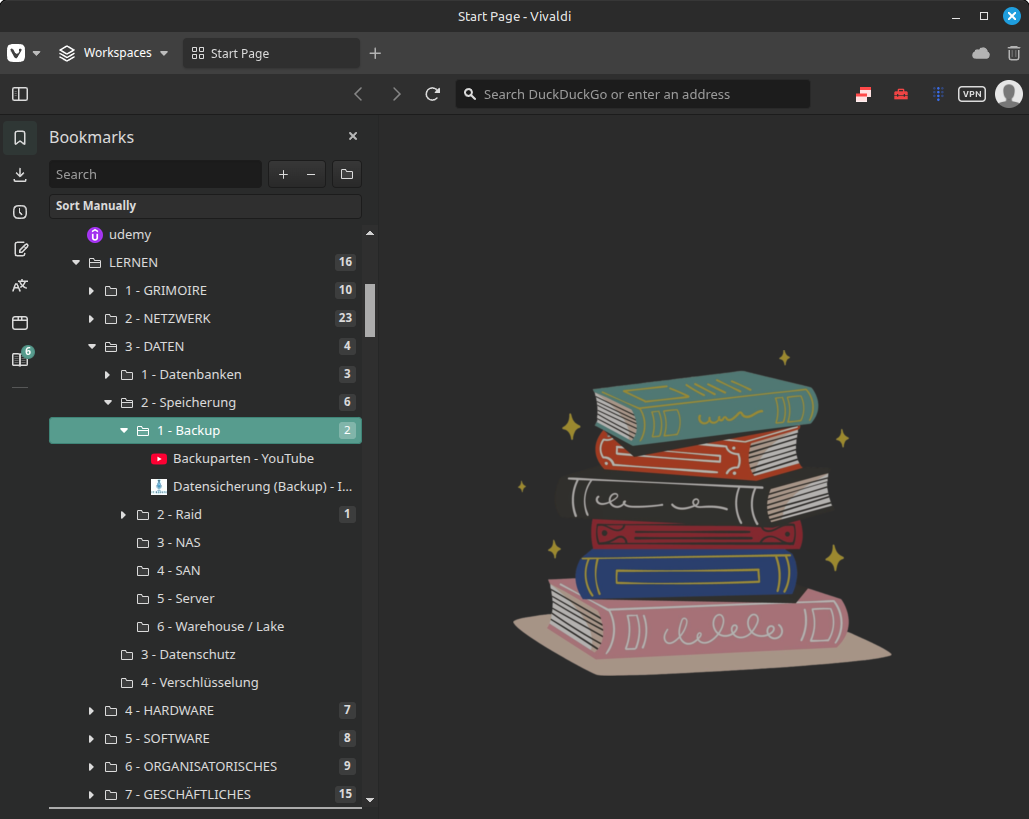Click the bookmarks list scrollbar thumb
The image size is (1029, 819).
[370, 310]
